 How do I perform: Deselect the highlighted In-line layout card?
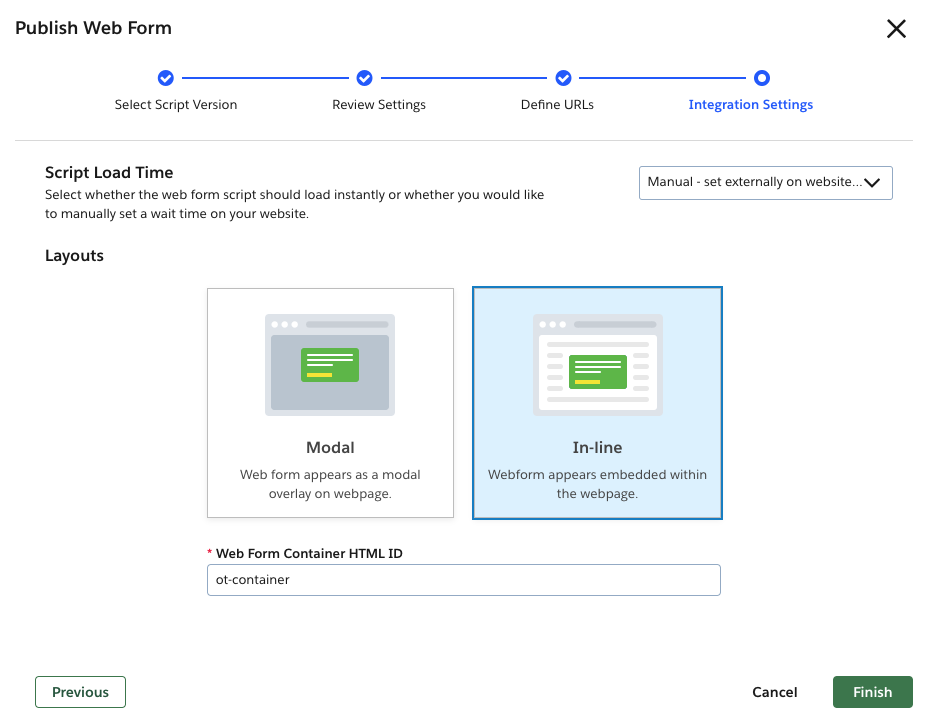pos(597,402)
